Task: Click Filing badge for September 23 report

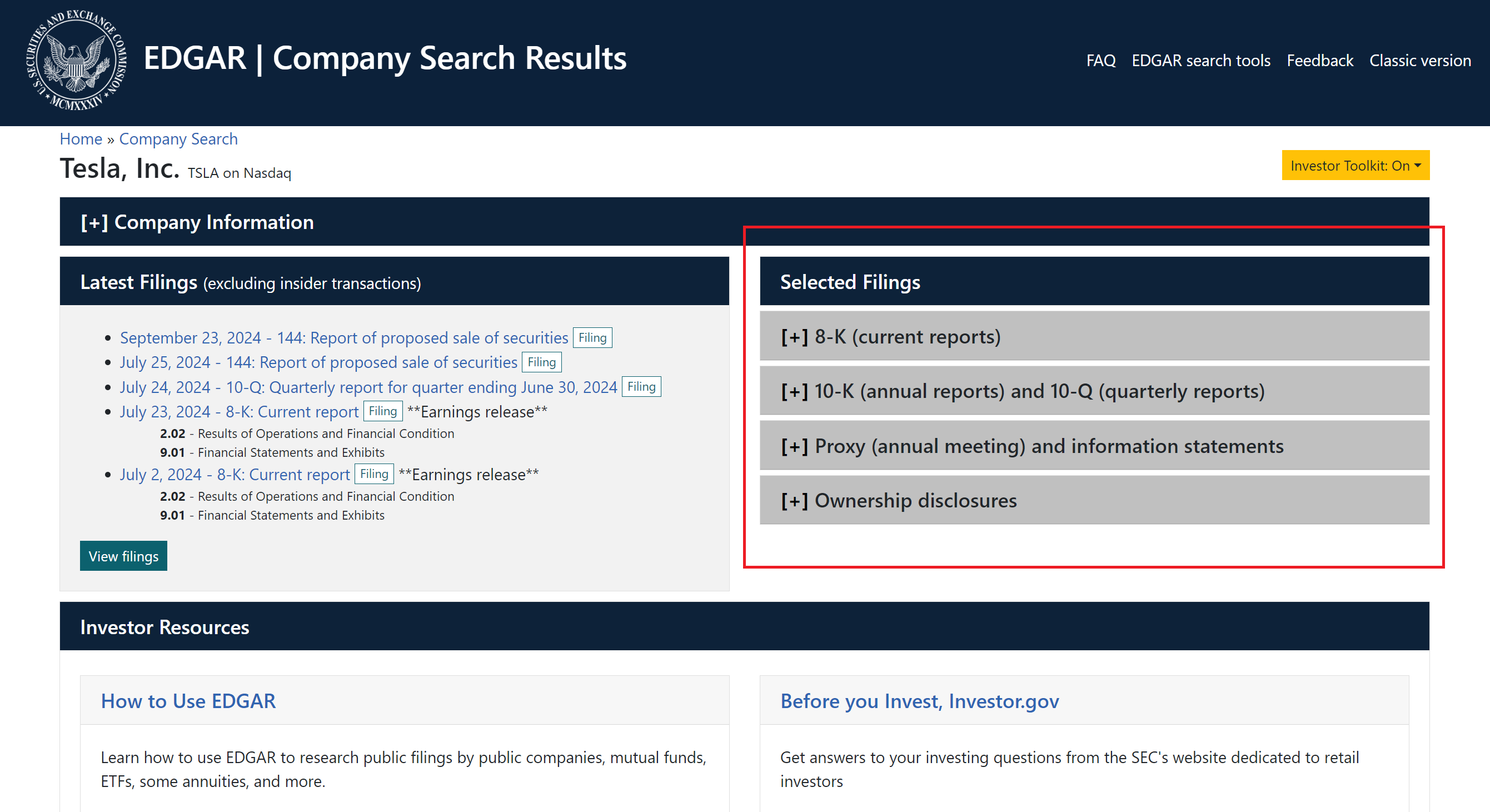Action: [x=592, y=338]
